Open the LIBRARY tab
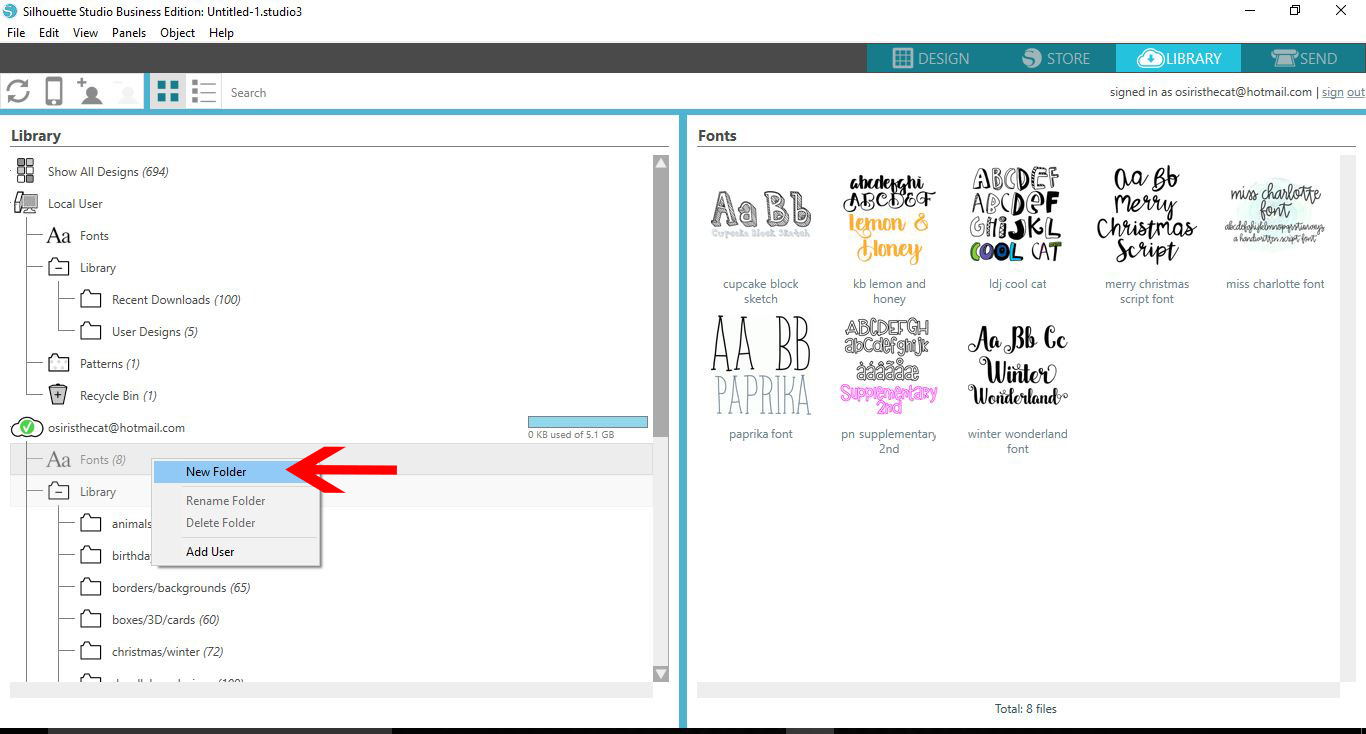 pyautogui.click(x=1179, y=58)
